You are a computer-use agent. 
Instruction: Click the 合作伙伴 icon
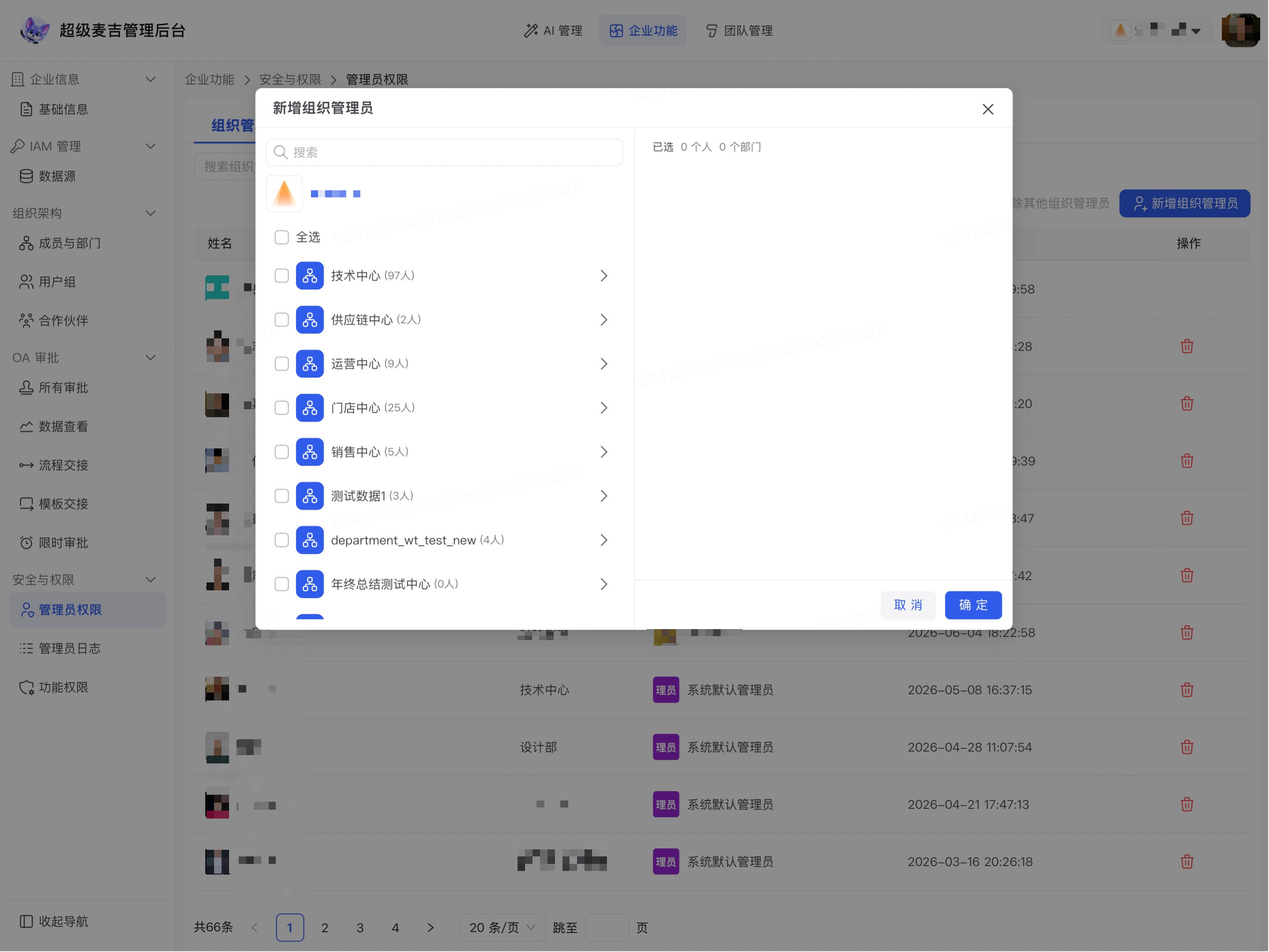coord(26,321)
